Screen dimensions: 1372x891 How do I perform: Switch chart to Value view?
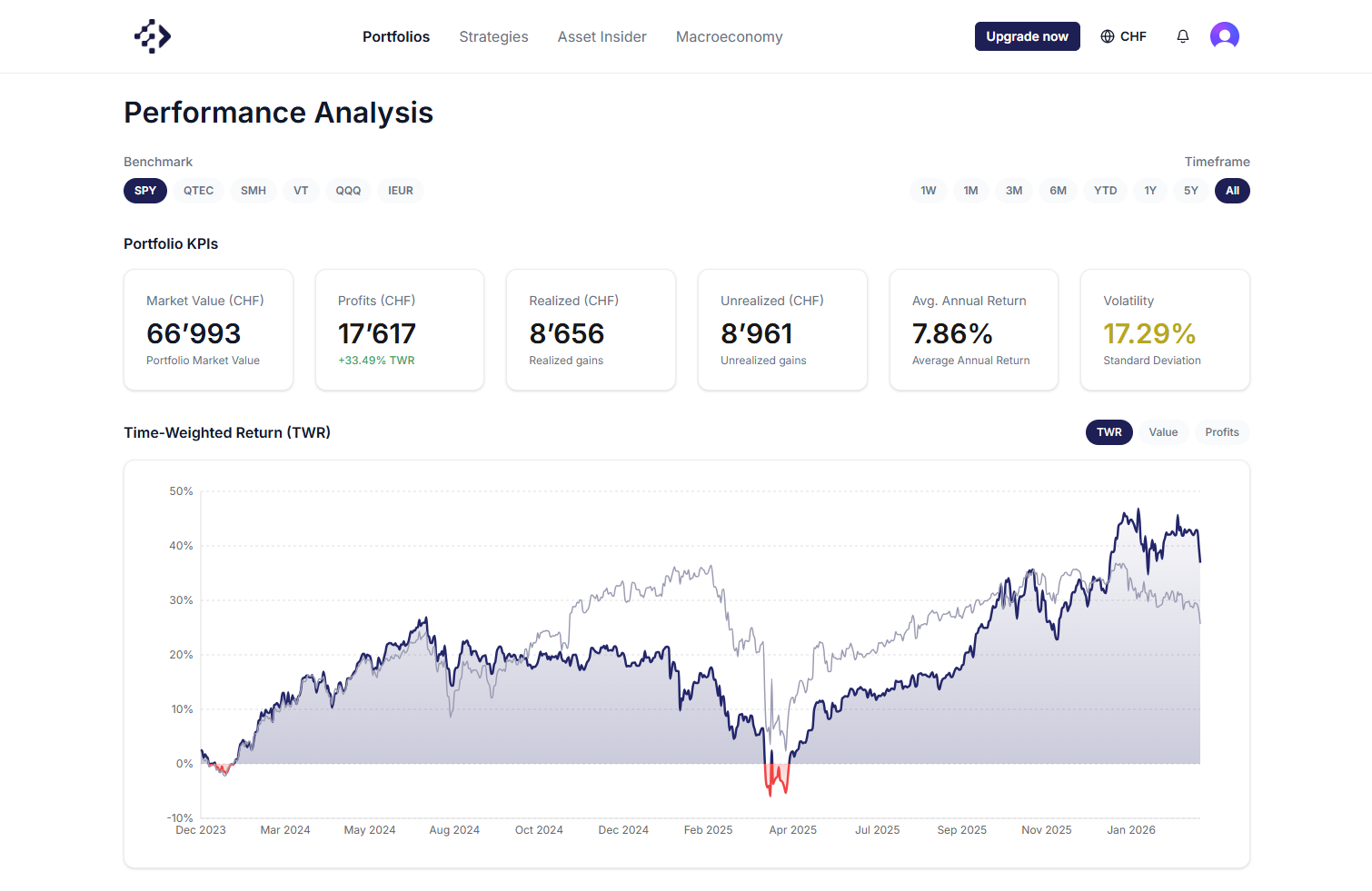[x=1163, y=432]
